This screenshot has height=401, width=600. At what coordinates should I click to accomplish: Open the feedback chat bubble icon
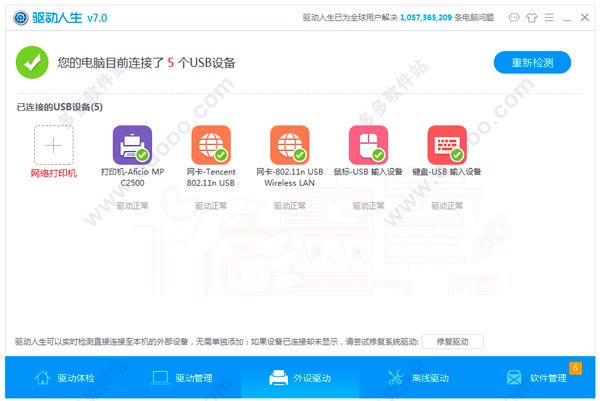click(x=514, y=18)
